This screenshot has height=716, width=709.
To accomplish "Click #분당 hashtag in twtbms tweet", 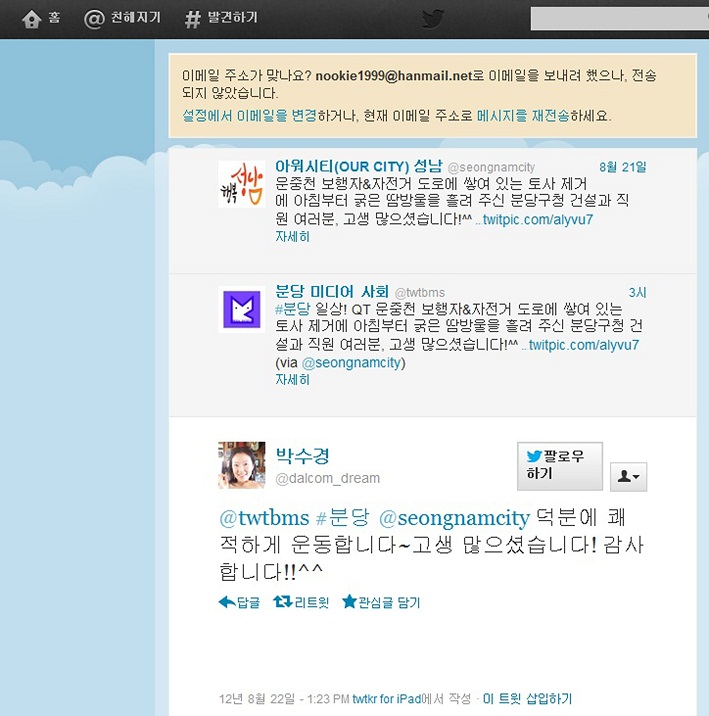I will (293, 309).
